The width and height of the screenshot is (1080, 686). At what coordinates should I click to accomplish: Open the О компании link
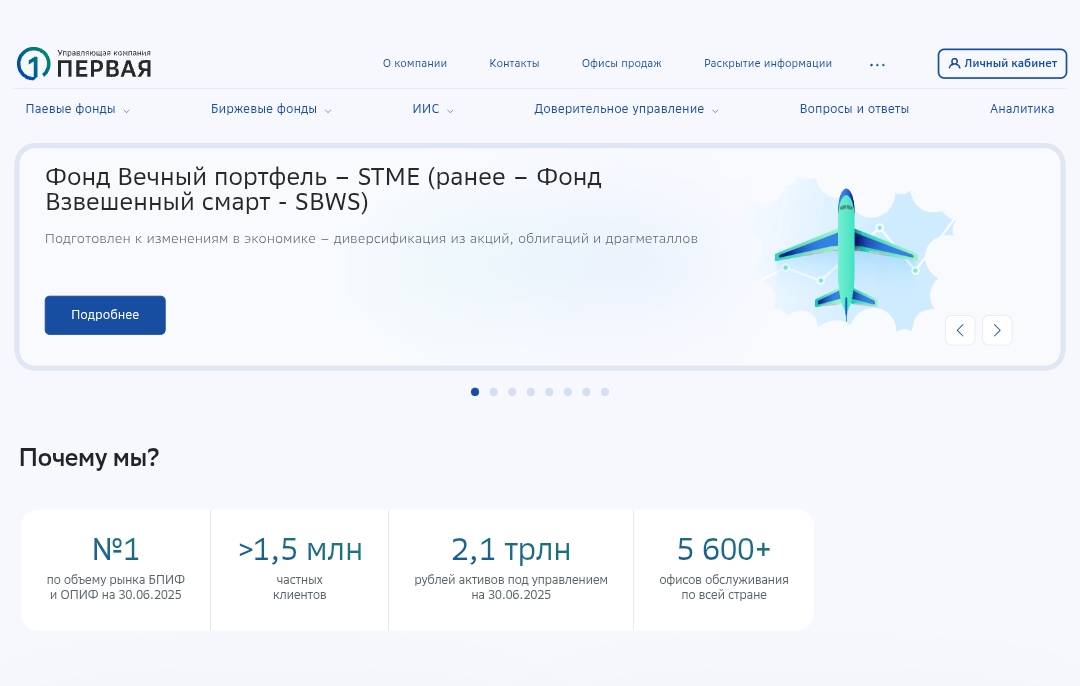pyautogui.click(x=415, y=64)
